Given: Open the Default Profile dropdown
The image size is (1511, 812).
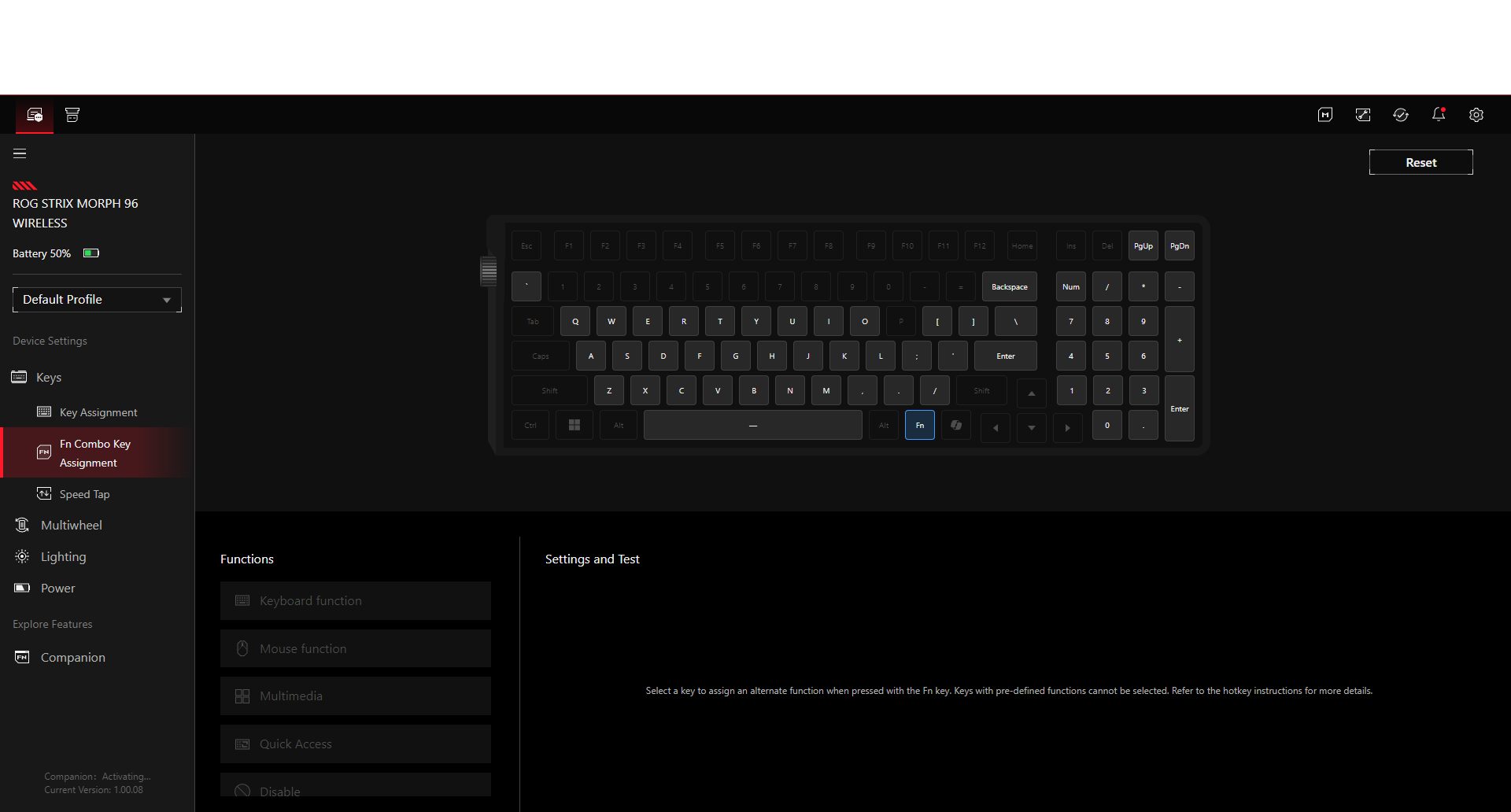Looking at the screenshot, I should pos(96,299).
